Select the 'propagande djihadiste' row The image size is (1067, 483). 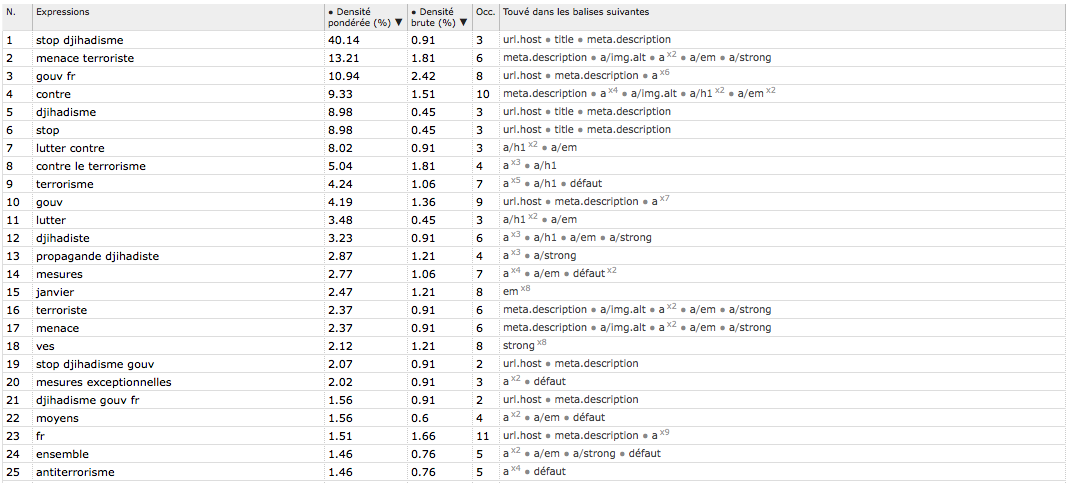coord(534,256)
